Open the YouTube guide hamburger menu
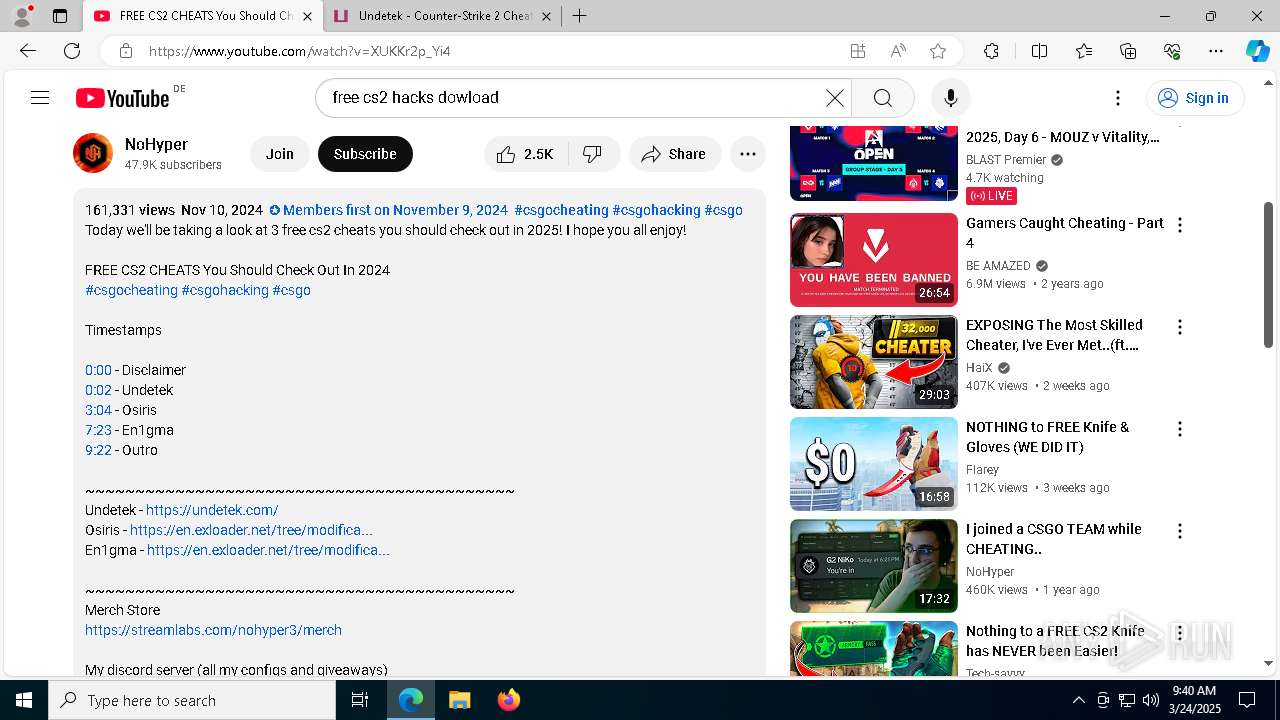The width and height of the screenshot is (1280, 720). coord(40,97)
